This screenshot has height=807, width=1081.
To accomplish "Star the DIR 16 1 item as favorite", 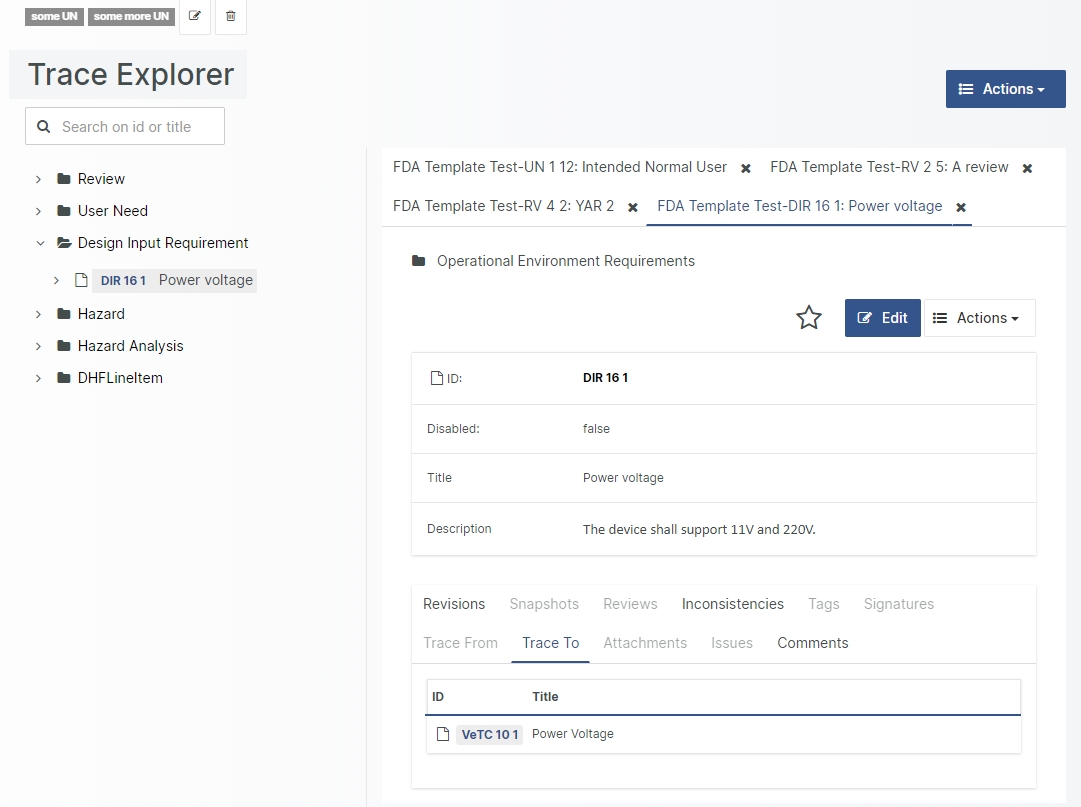I will (x=808, y=318).
